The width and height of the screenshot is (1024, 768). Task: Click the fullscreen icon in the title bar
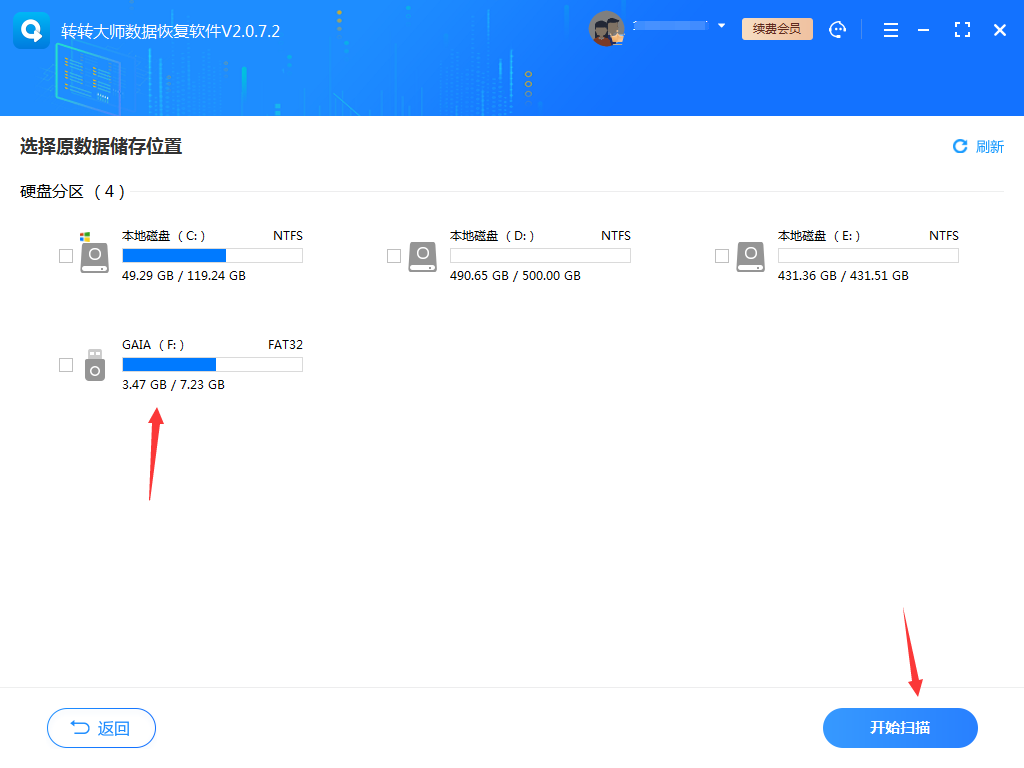point(962,30)
